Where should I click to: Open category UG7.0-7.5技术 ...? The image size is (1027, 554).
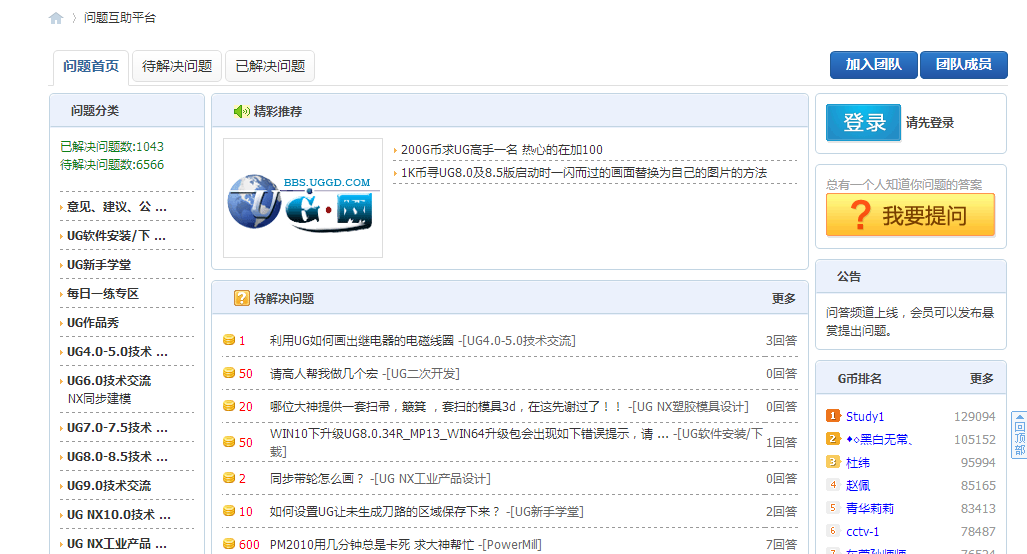coord(117,428)
